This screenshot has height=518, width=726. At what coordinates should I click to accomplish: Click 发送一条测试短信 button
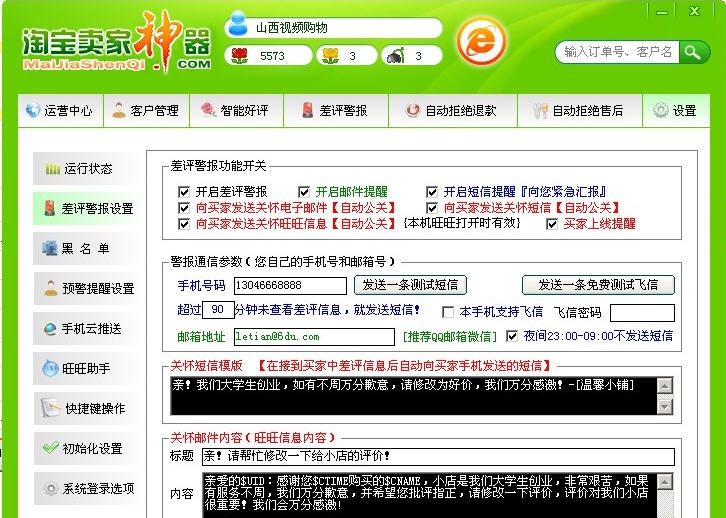pyautogui.click(x=410, y=285)
